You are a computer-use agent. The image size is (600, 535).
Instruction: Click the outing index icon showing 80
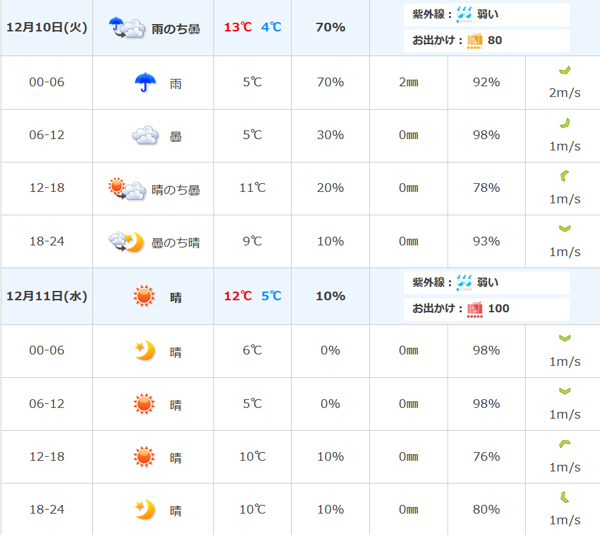(473, 41)
